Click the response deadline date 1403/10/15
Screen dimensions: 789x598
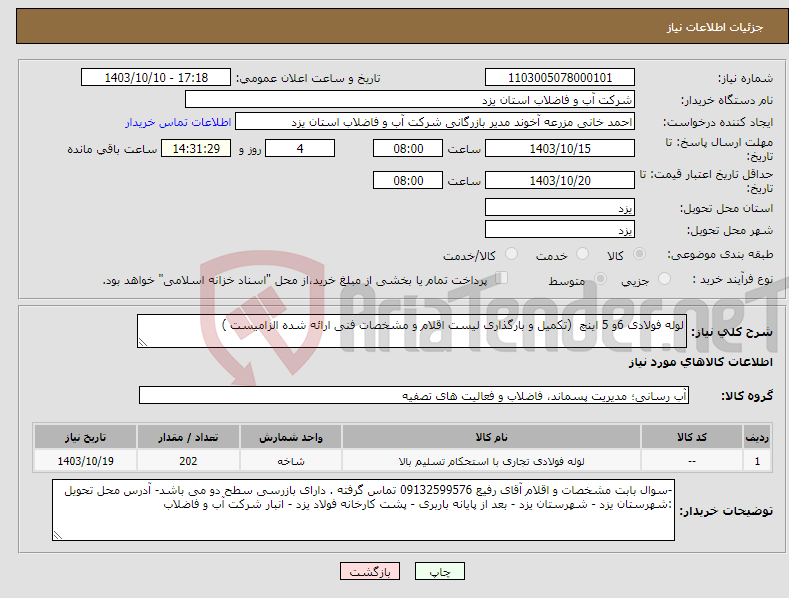click(x=560, y=148)
